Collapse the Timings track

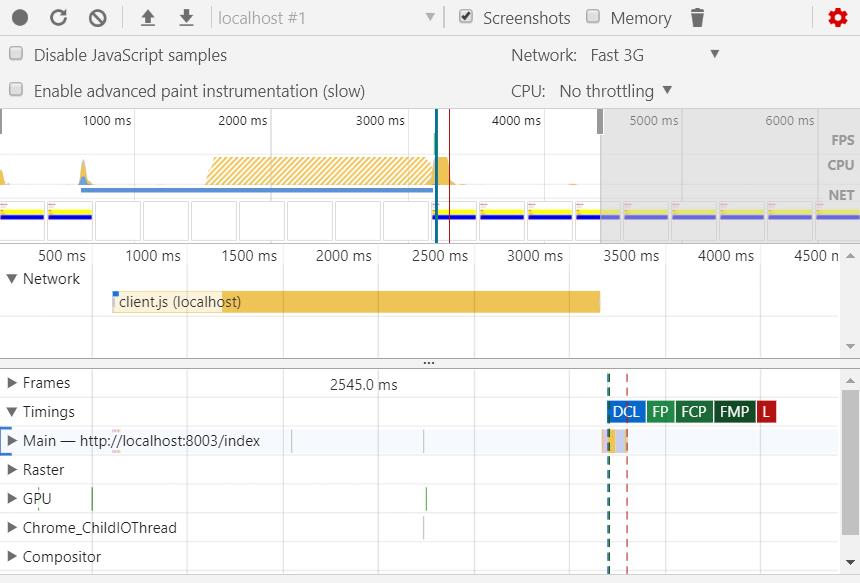[13, 412]
